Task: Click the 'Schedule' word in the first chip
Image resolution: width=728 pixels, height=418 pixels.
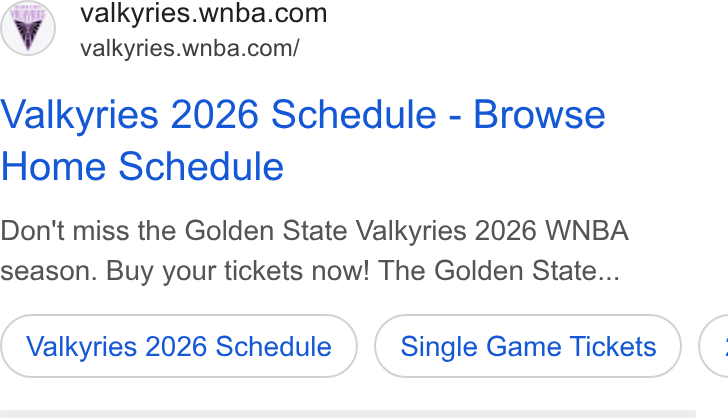Action: tap(273, 346)
